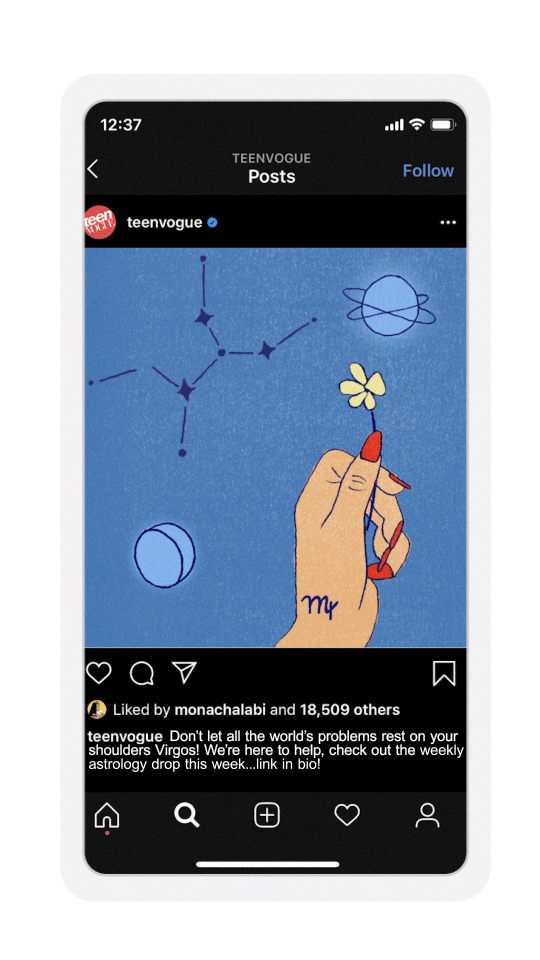
Task: Tap the teenvogue username in post header
Action: [x=165, y=222]
